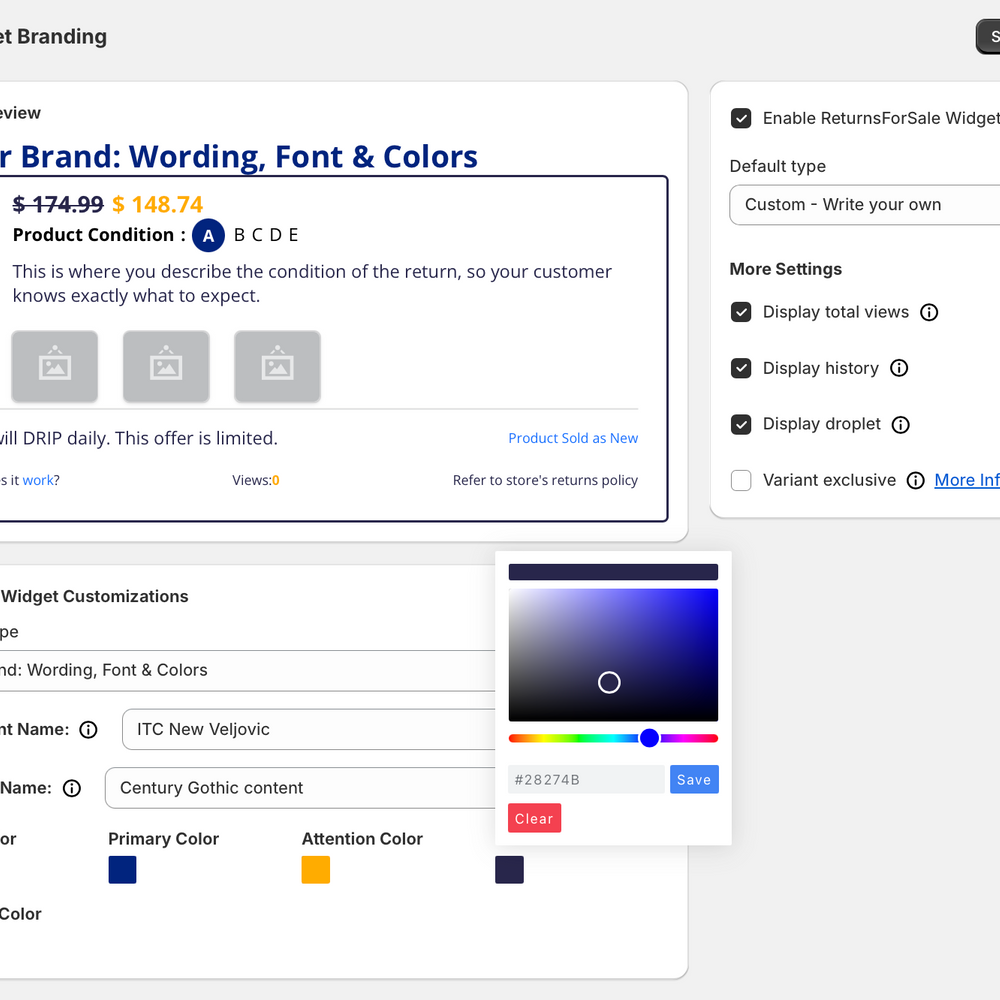This screenshot has width=1000, height=1000.
Task: Open the Default type dropdown
Action: pyautogui.click(x=865, y=205)
